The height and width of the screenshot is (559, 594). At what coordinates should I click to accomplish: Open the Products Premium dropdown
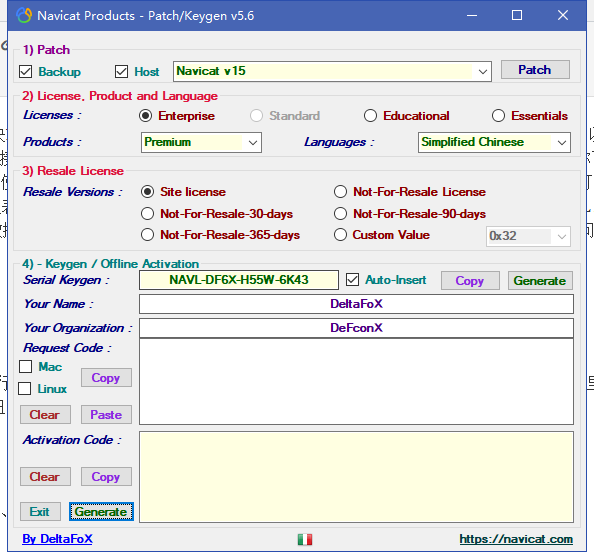pyautogui.click(x=201, y=142)
